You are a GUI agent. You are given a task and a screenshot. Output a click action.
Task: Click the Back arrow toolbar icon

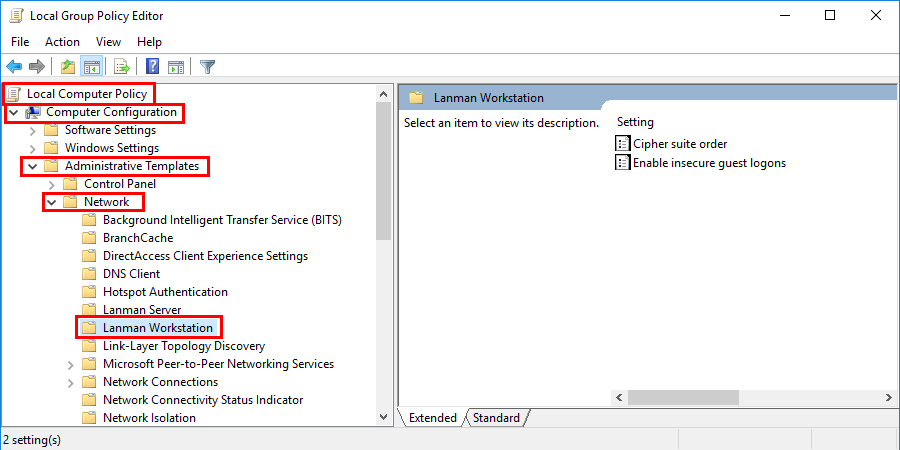(x=14, y=67)
